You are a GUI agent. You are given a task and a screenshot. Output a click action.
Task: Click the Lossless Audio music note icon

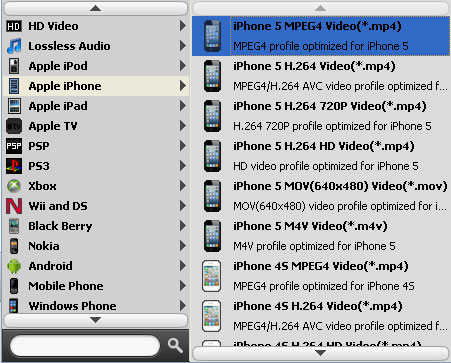point(14,46)
